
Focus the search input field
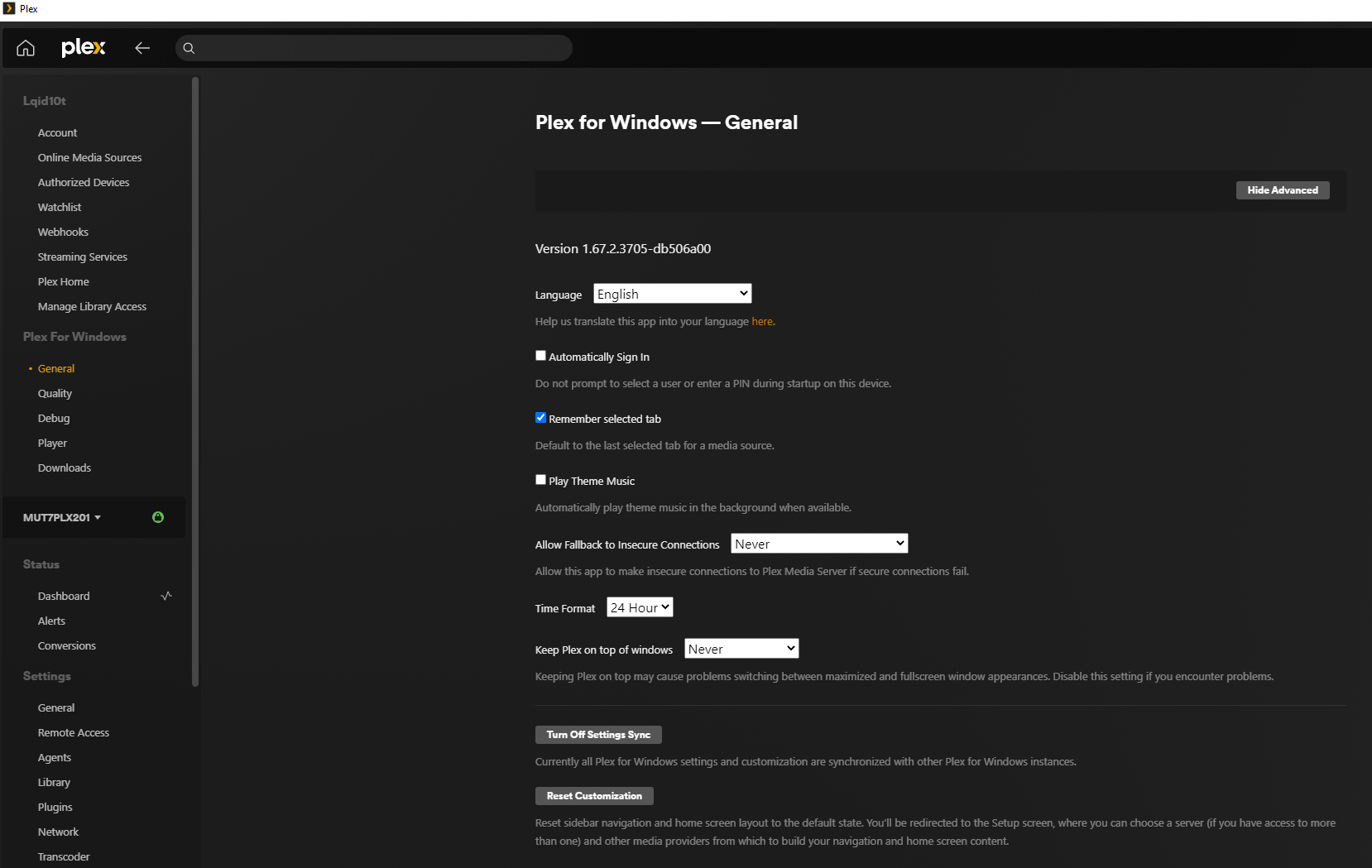coord(374,48)
